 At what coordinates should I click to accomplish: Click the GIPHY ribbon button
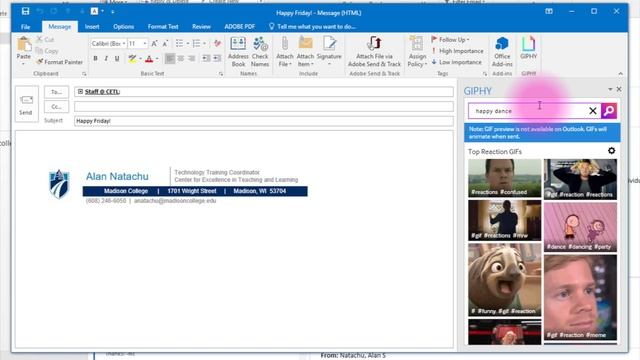pos(529,48)
